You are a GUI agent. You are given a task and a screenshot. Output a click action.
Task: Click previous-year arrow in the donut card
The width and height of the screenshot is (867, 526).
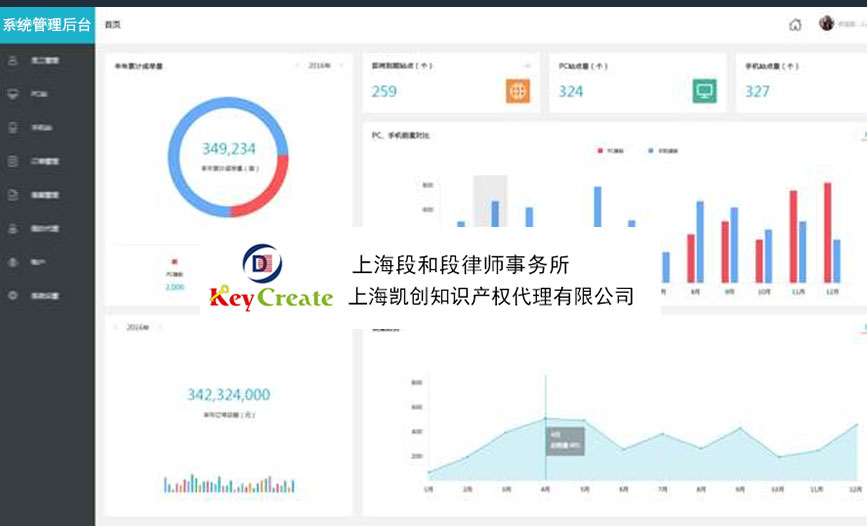(297, 66)
